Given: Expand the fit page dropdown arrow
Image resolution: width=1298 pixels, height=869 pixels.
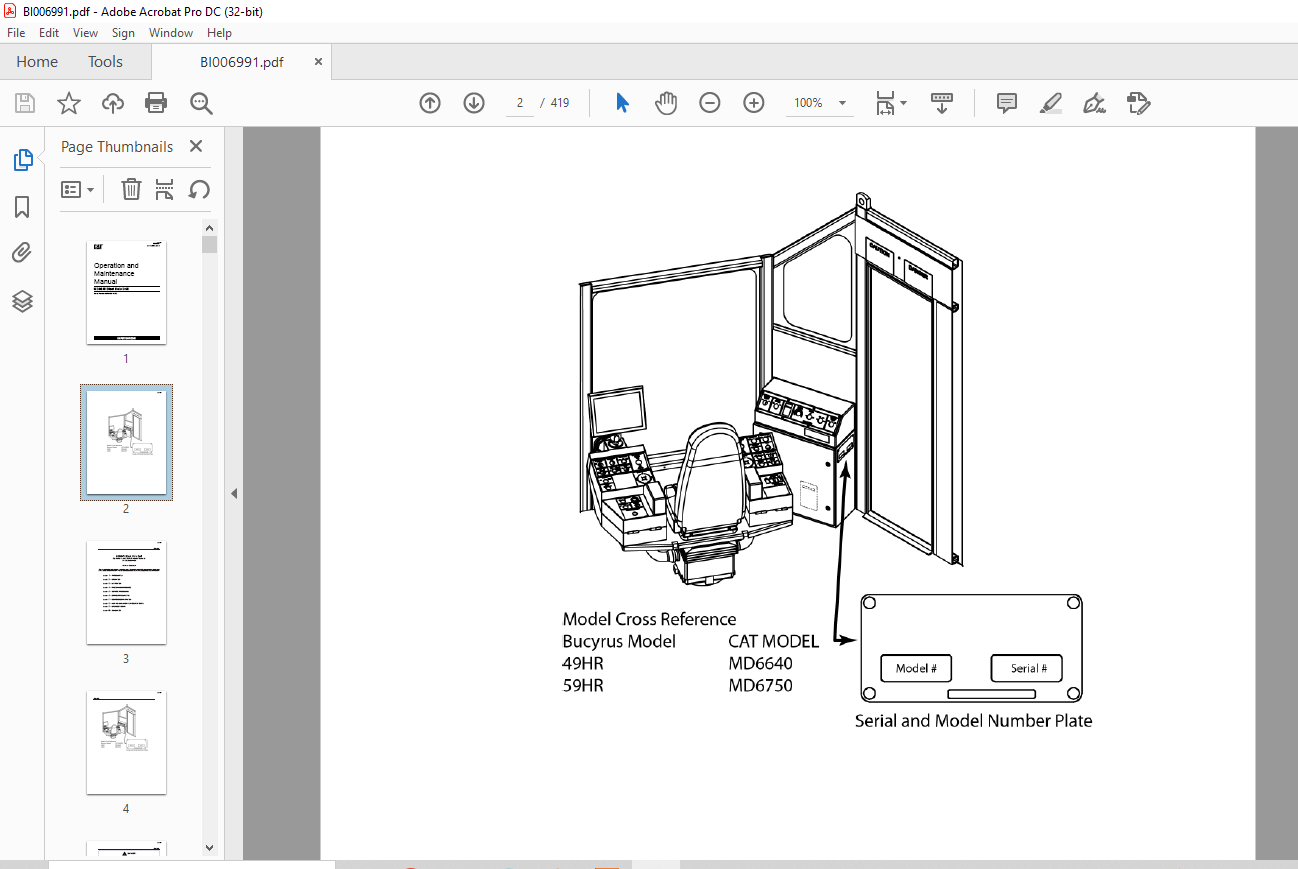Looking at the screenshot, I should pyautogui.click(x=904, y=103).
